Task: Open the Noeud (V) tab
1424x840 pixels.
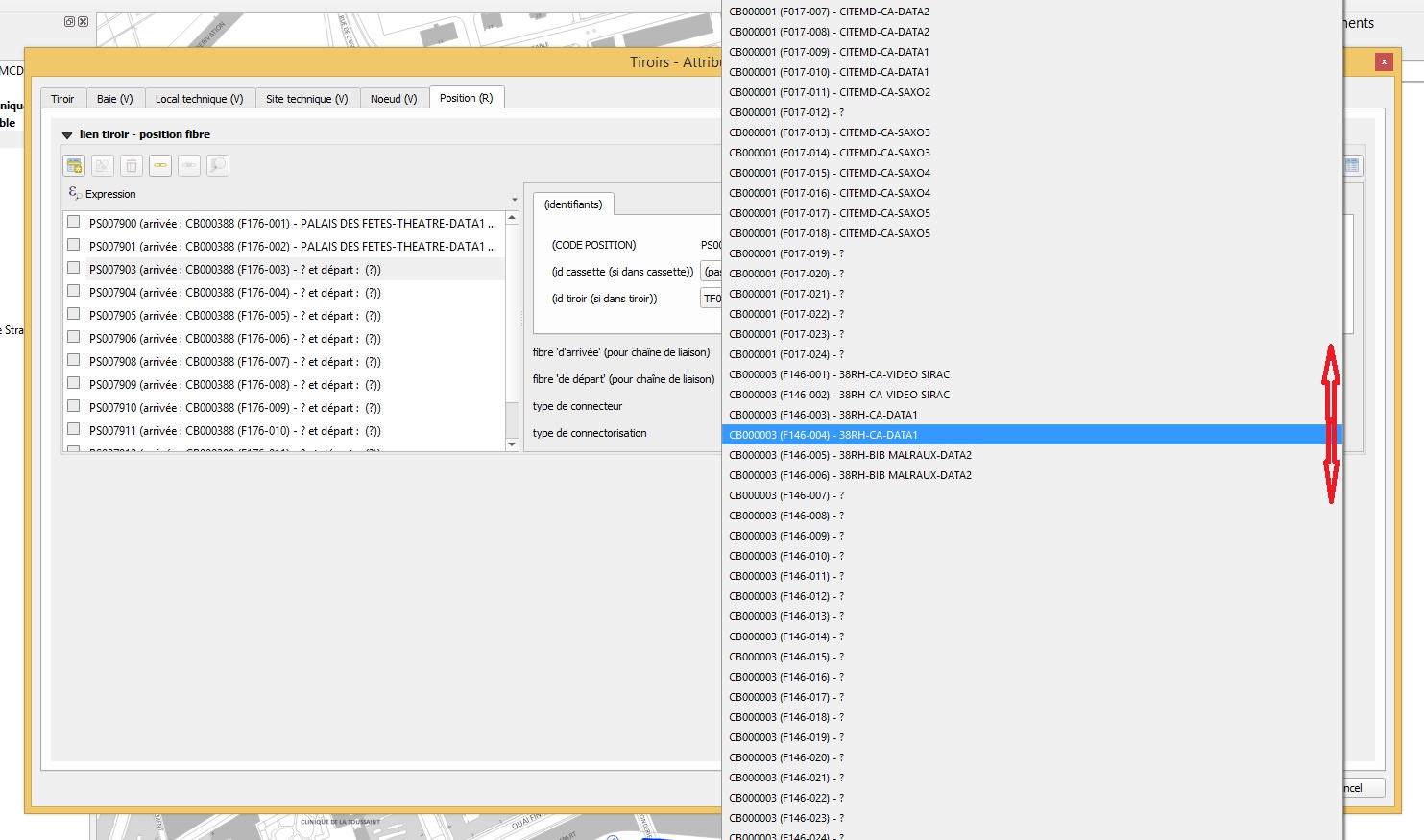Action: tap(394, 97)
